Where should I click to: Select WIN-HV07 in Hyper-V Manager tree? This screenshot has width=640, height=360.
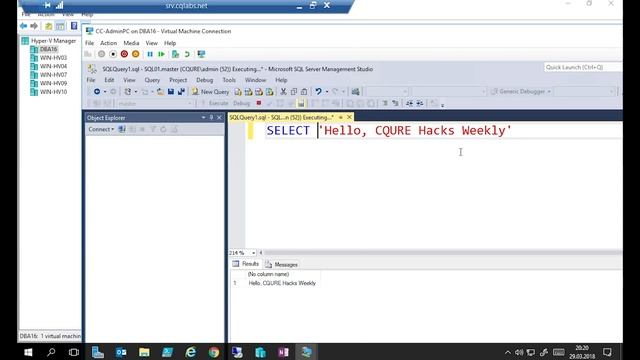pos(53,75)
